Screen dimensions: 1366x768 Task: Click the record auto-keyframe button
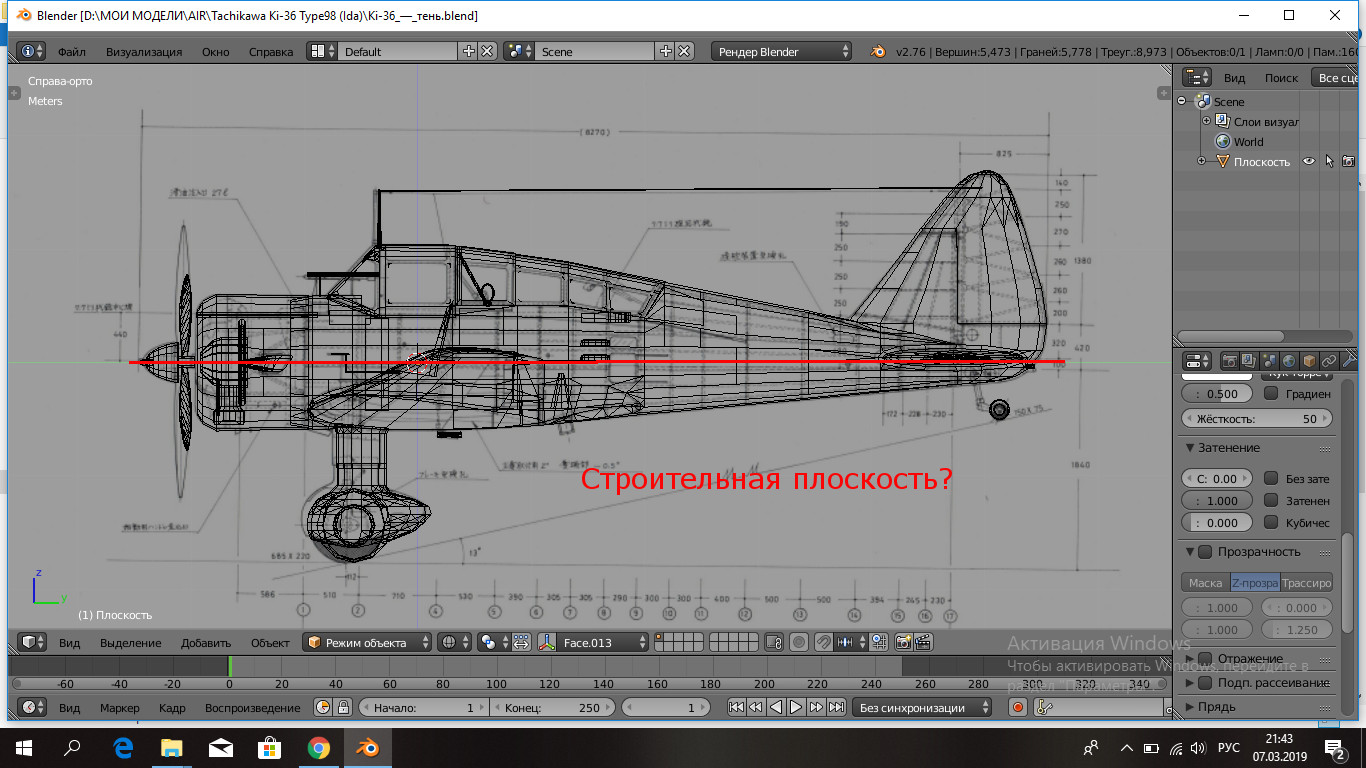[1018, 707]
